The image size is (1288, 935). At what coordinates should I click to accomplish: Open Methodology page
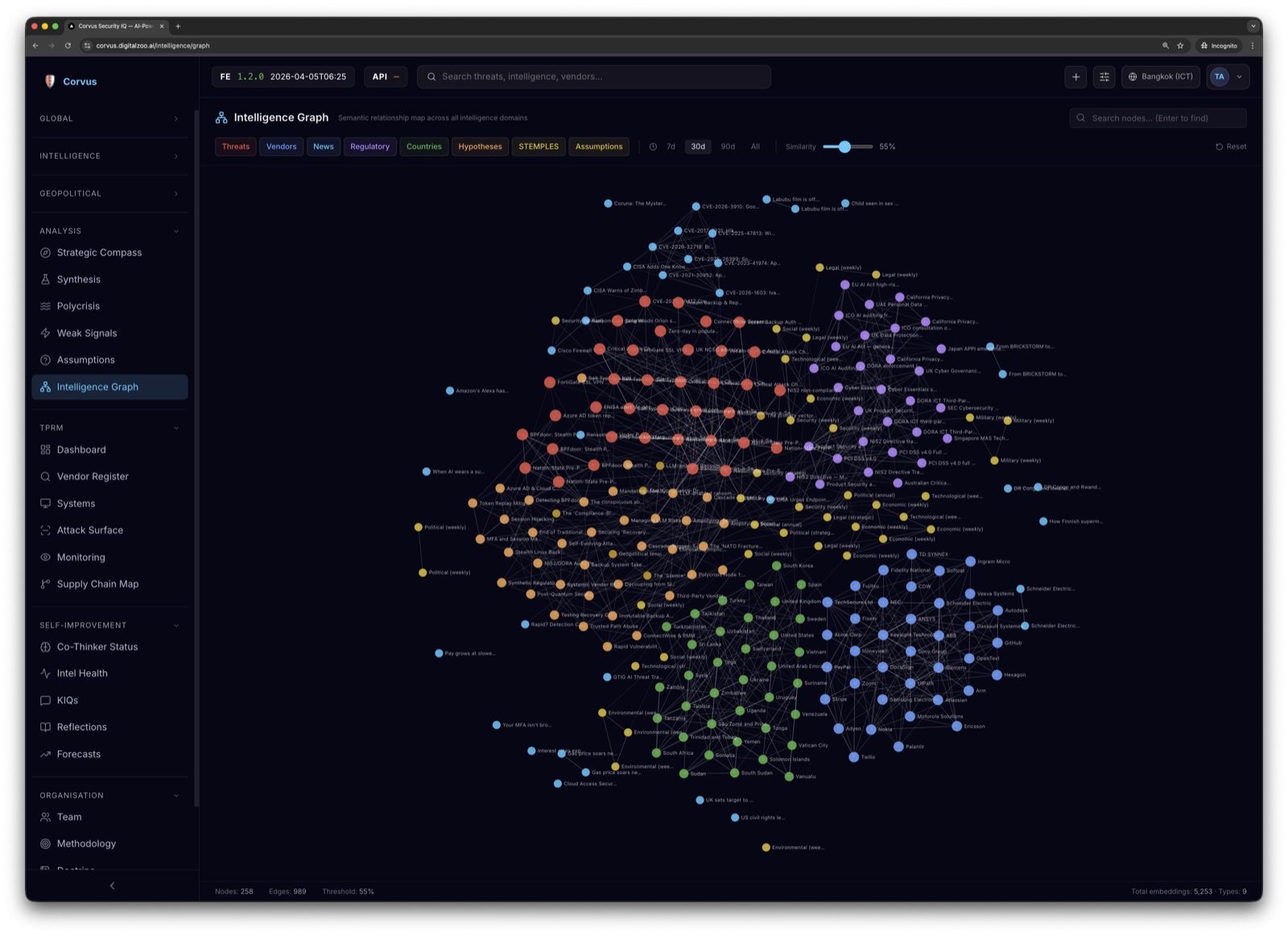pos(109,844)
